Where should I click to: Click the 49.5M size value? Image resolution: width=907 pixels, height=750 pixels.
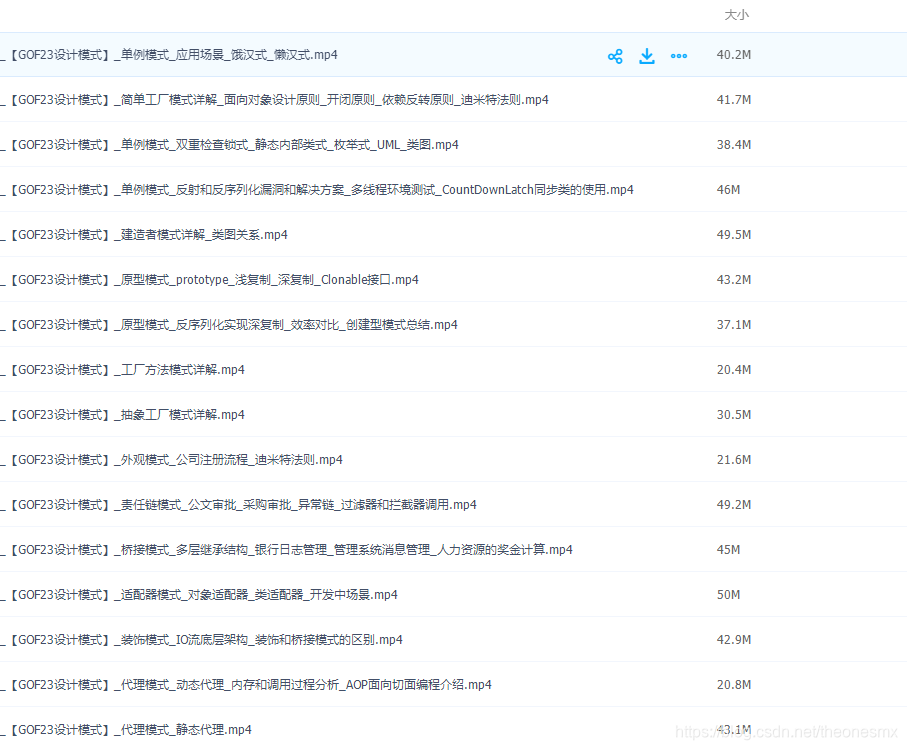[733, 235]
